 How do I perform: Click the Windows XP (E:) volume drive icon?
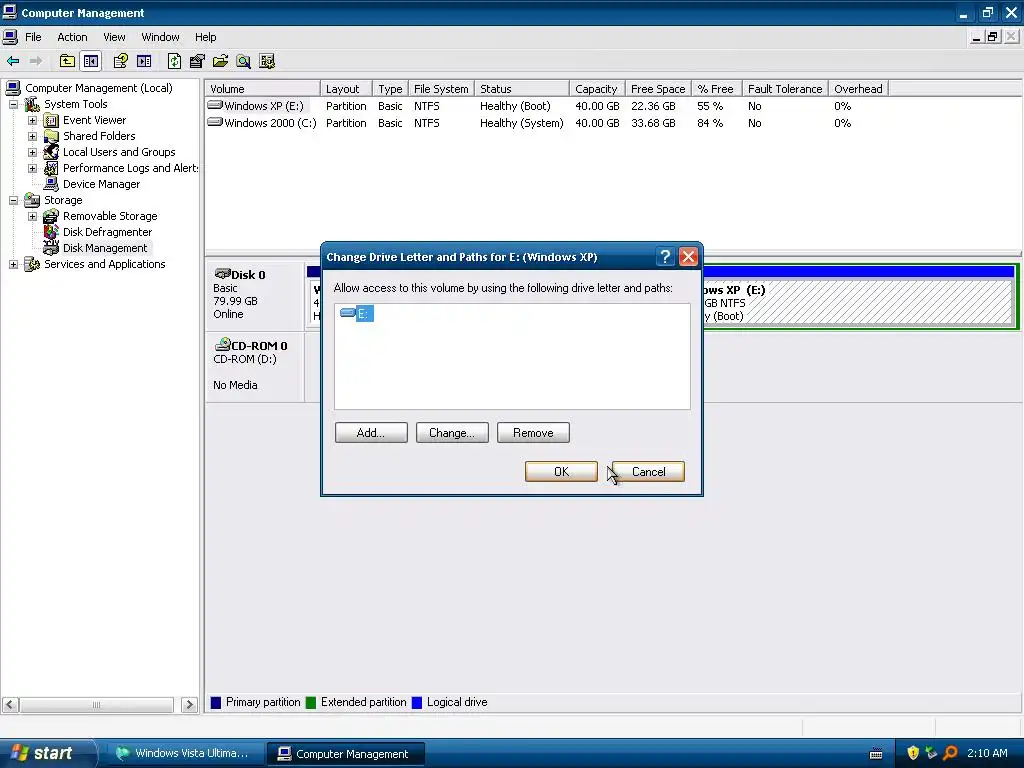pyautogui.click(x=215, y=105)
